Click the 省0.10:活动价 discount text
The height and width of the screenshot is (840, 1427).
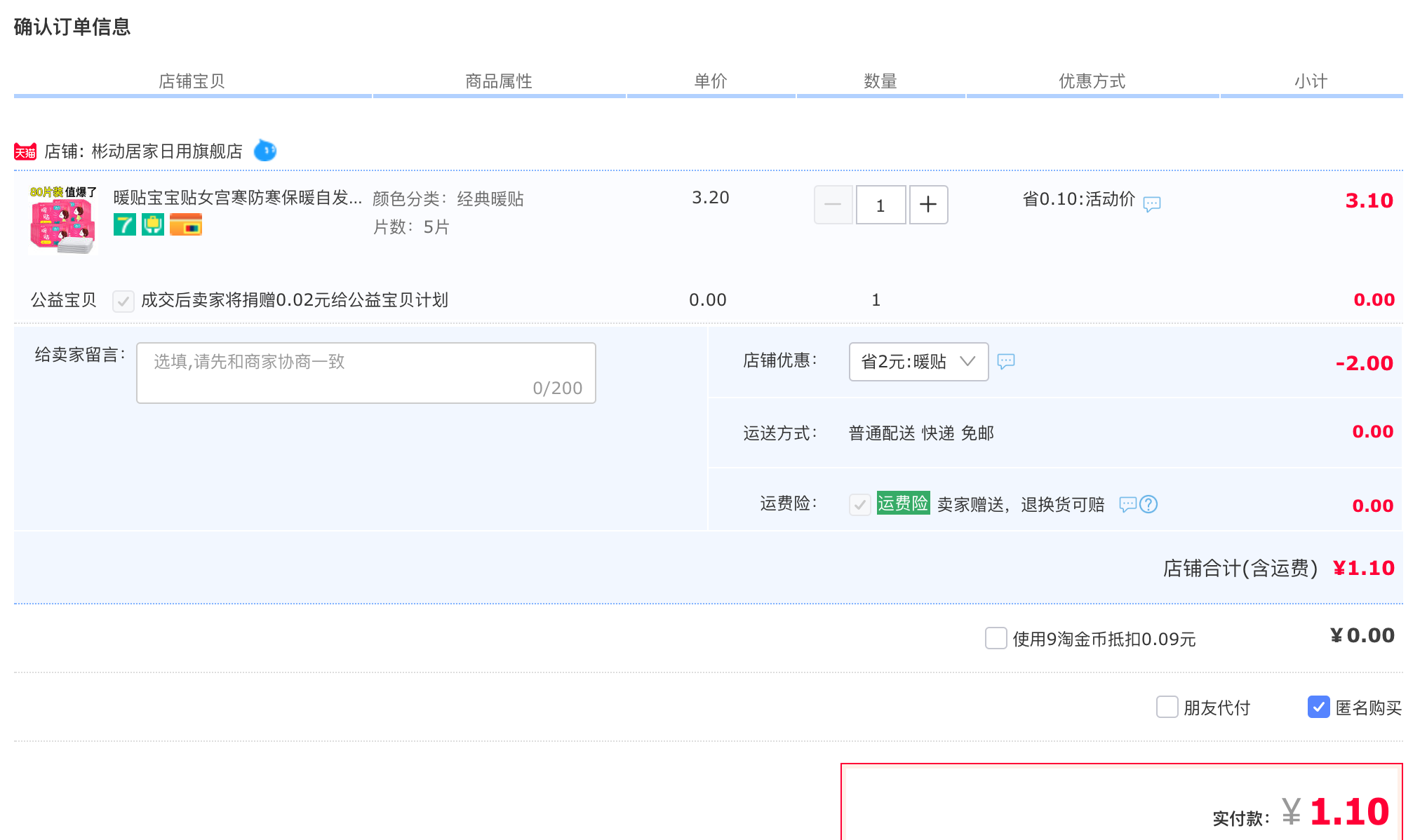pyautogui.click(x=1079, y=199)
